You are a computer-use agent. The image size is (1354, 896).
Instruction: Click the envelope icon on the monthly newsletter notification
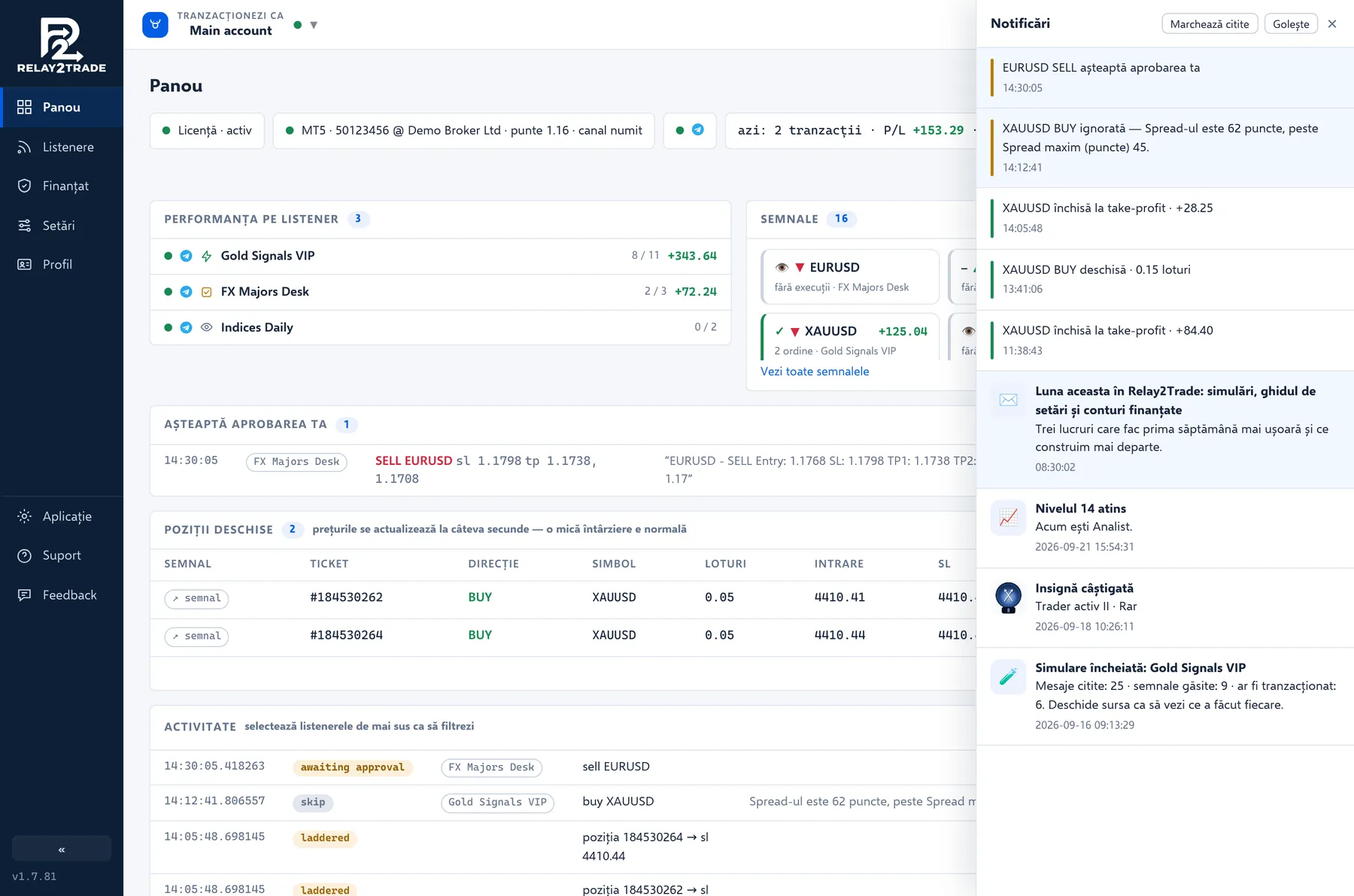click(1008, 400)
